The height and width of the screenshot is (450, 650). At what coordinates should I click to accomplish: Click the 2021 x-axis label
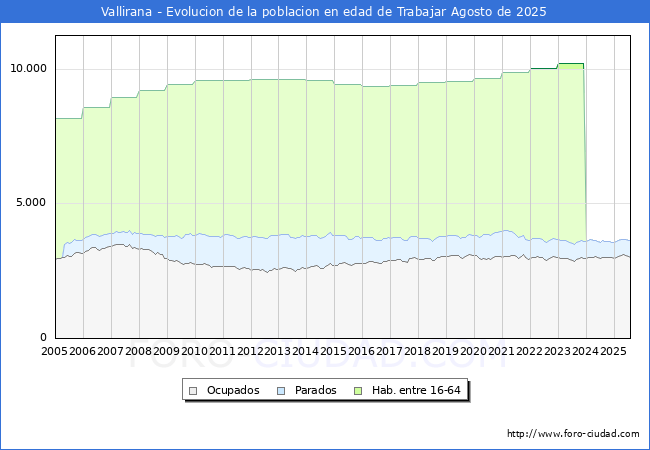502,351
